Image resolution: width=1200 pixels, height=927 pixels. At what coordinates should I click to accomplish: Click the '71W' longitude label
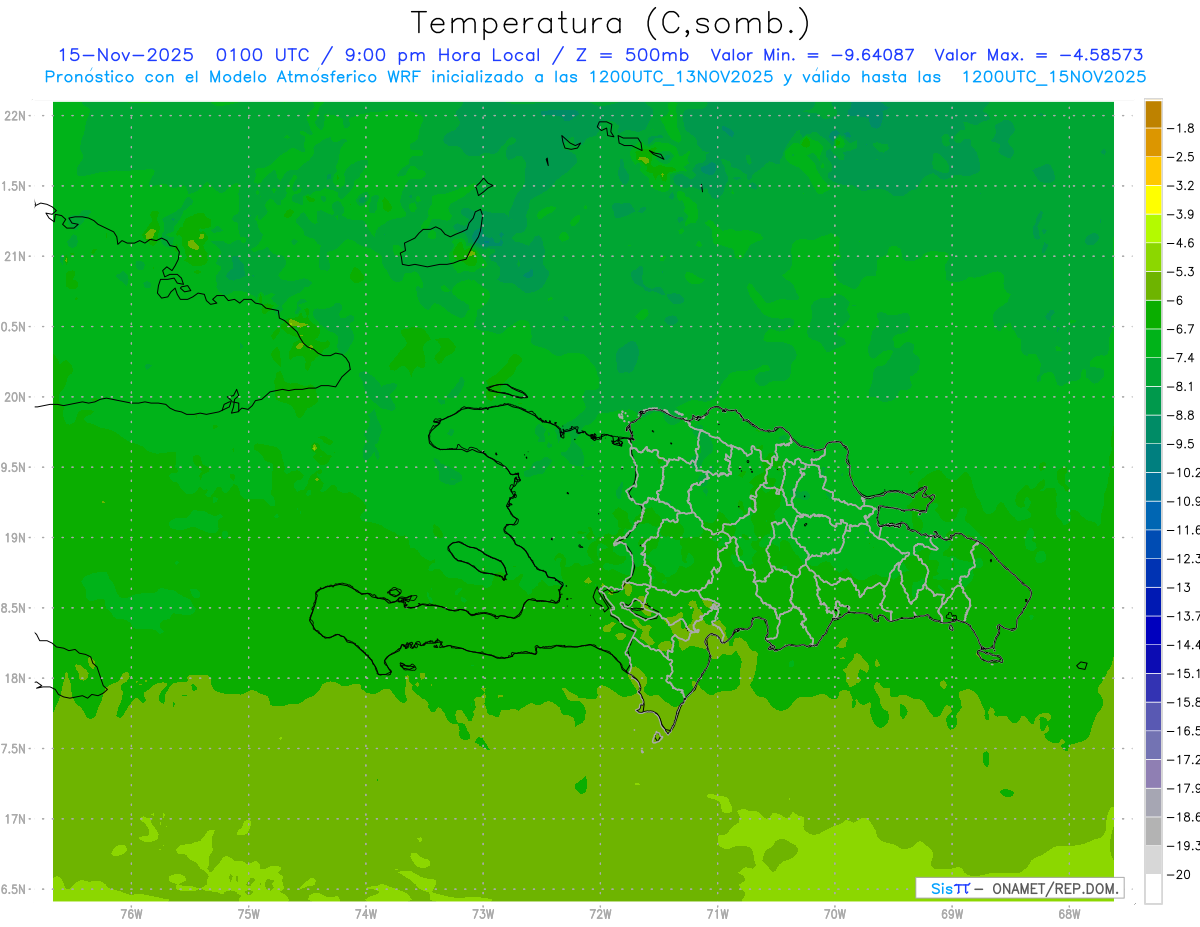(717, 914)
